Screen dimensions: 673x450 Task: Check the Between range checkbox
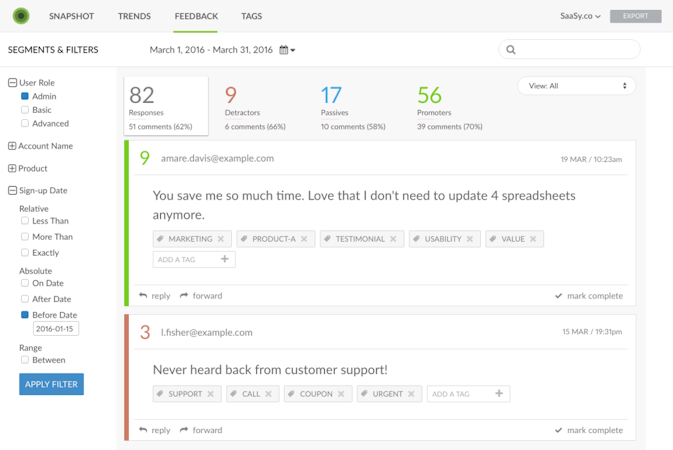tap(25, 360)
